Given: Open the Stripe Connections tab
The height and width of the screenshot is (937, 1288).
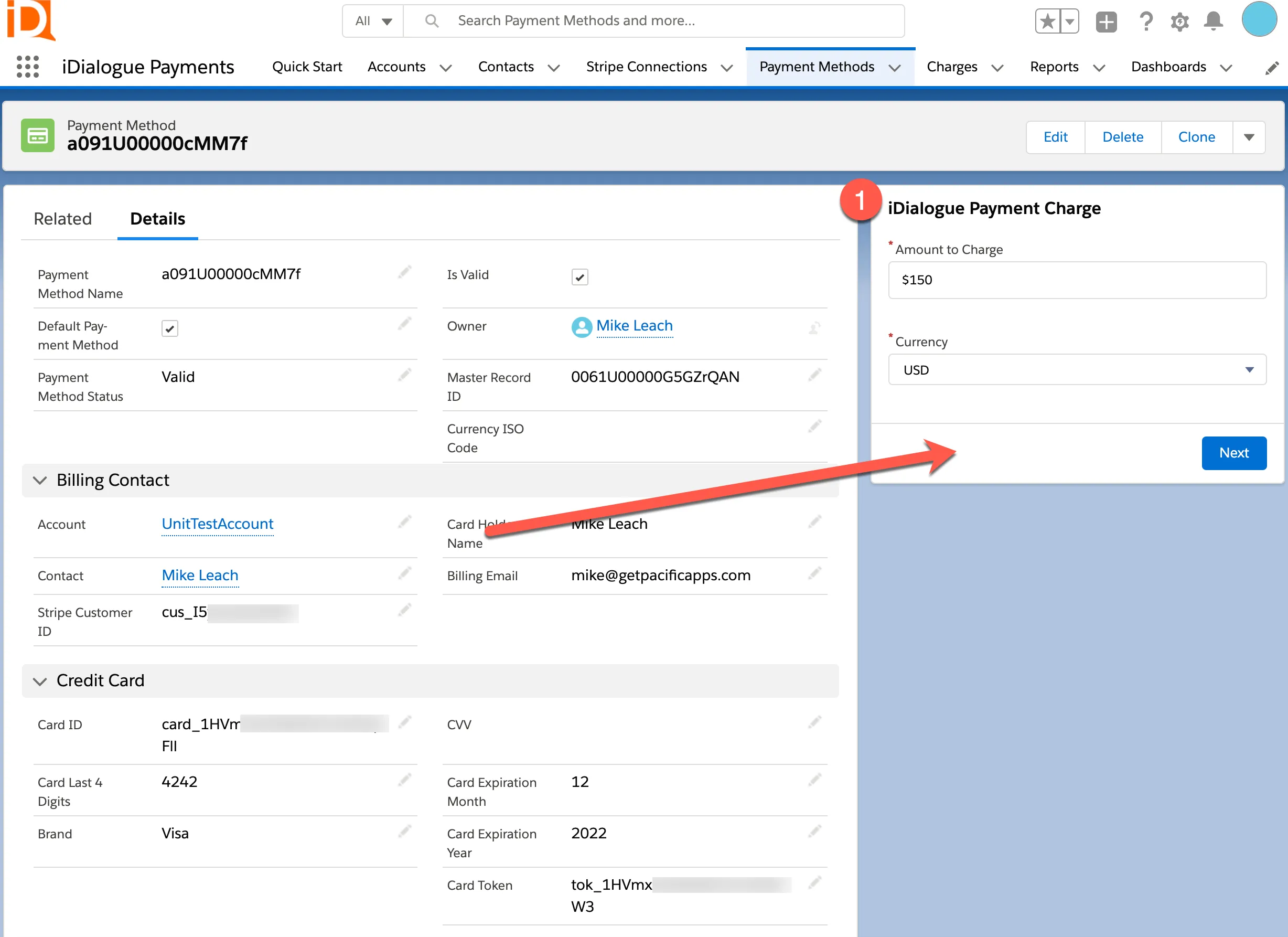Looking at the screenshot, I should [646, 67].
